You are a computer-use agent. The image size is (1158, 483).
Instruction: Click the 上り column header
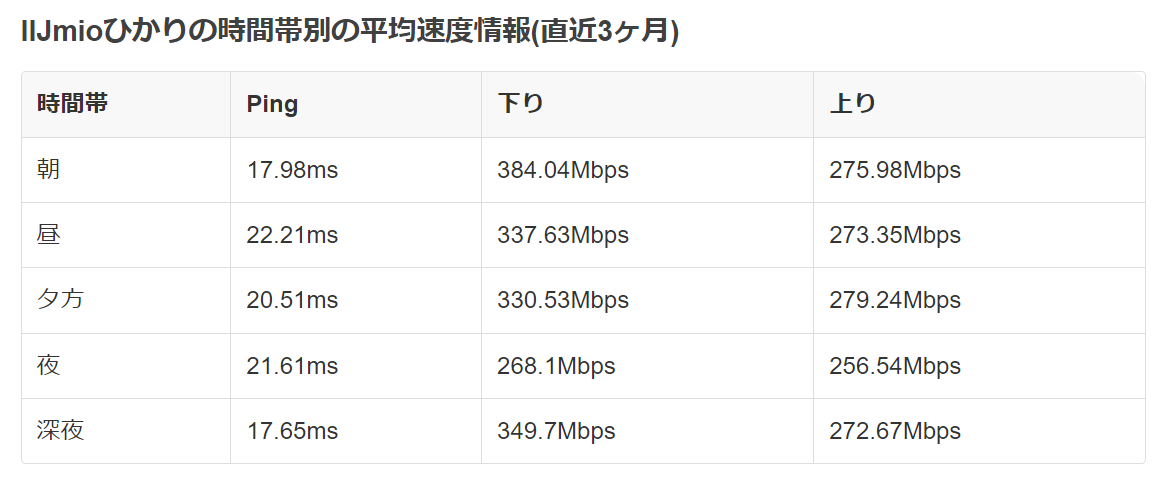tap(852, 104)
